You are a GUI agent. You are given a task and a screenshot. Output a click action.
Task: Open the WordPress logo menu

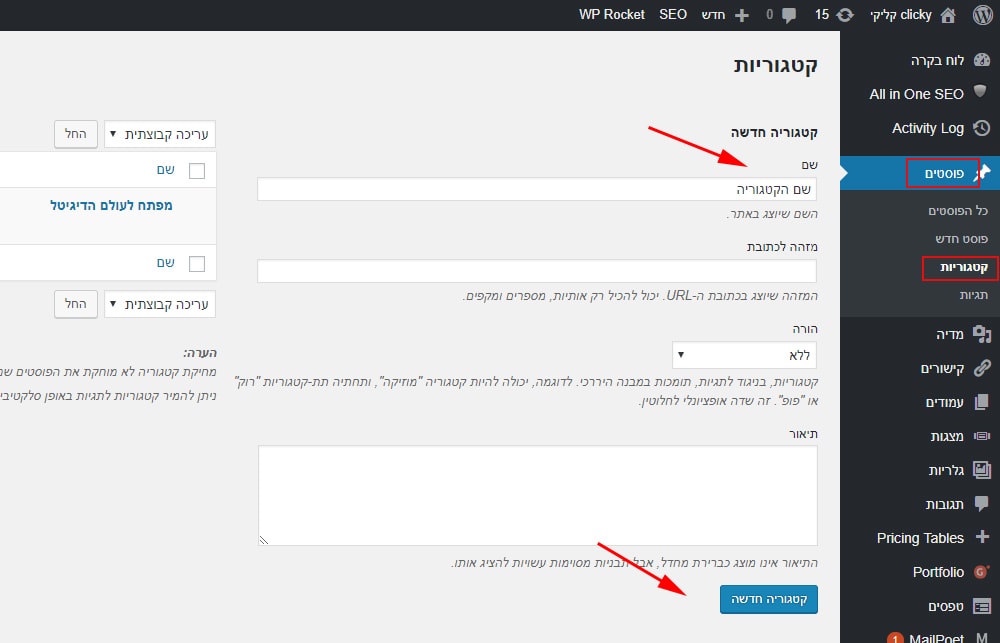pyautogui.click(x=983, y=15)
